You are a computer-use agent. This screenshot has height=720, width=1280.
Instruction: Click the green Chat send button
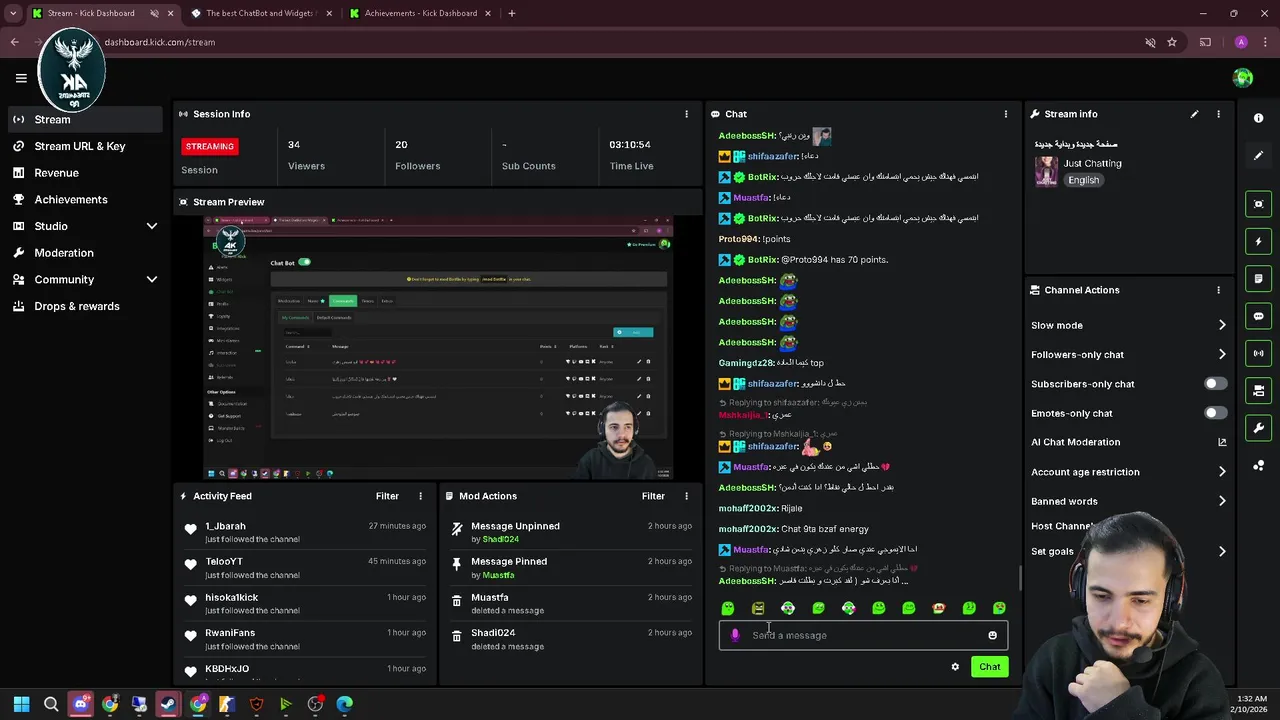[x=989, y=667]
